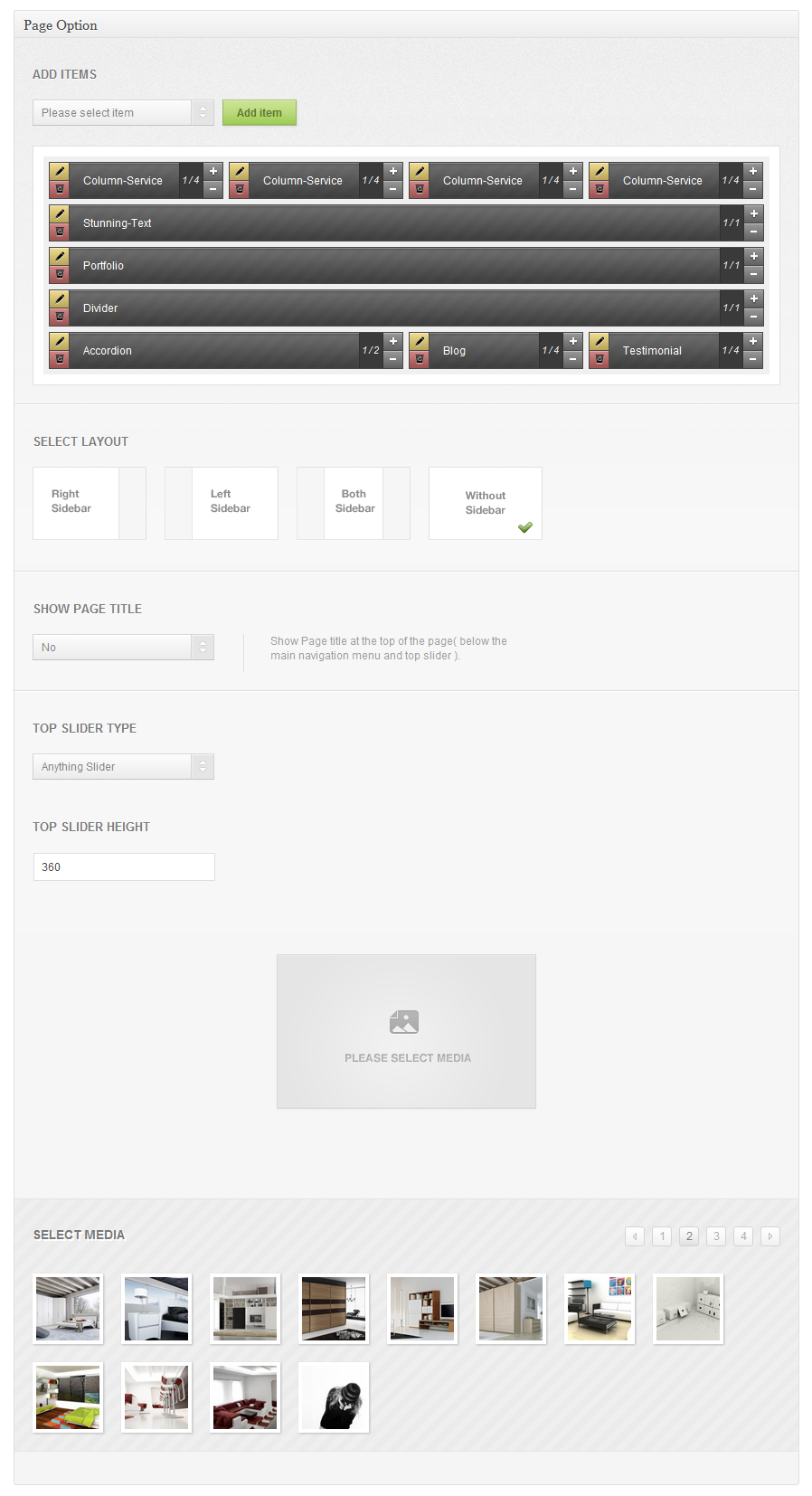812x1496 pixels.
Task: Choose the Both Sidebar layout
Action: pyautogui.click(x=354, y=503)
